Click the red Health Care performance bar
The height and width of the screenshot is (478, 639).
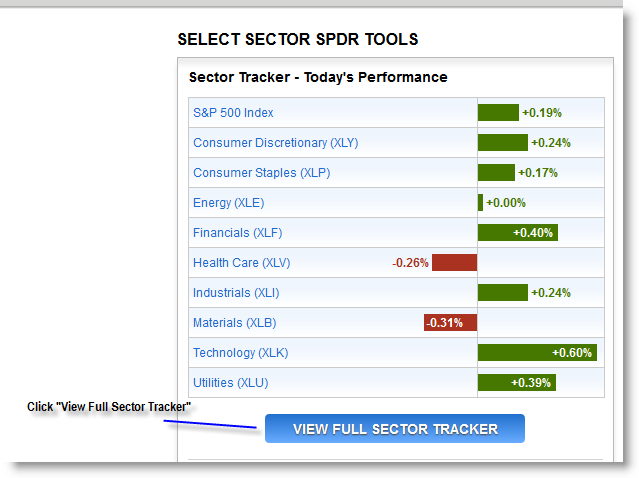(x=454, y=262)
